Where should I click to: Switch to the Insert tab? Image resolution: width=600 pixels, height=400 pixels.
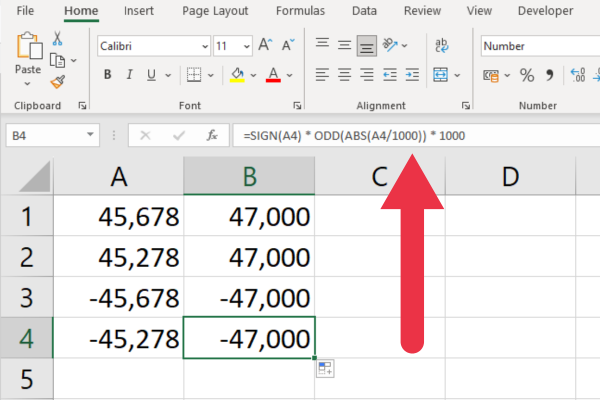click(139, 11)
